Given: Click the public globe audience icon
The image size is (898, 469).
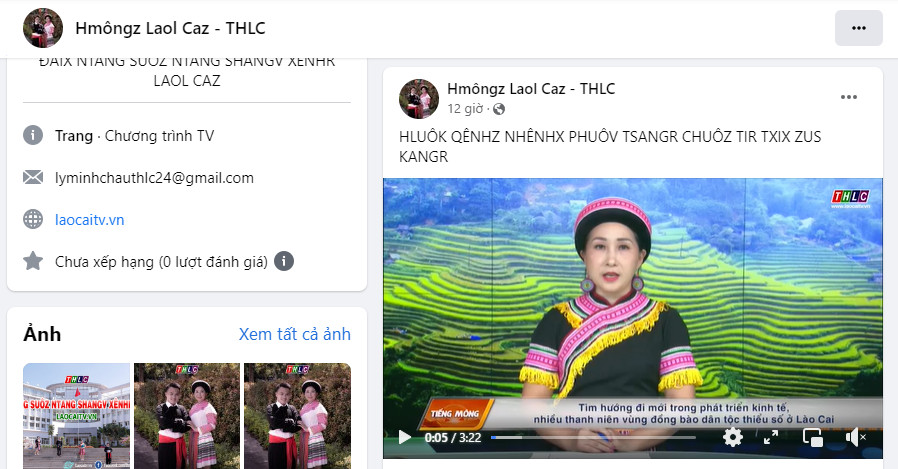Looking at the screenshot, I should (499, 109).
